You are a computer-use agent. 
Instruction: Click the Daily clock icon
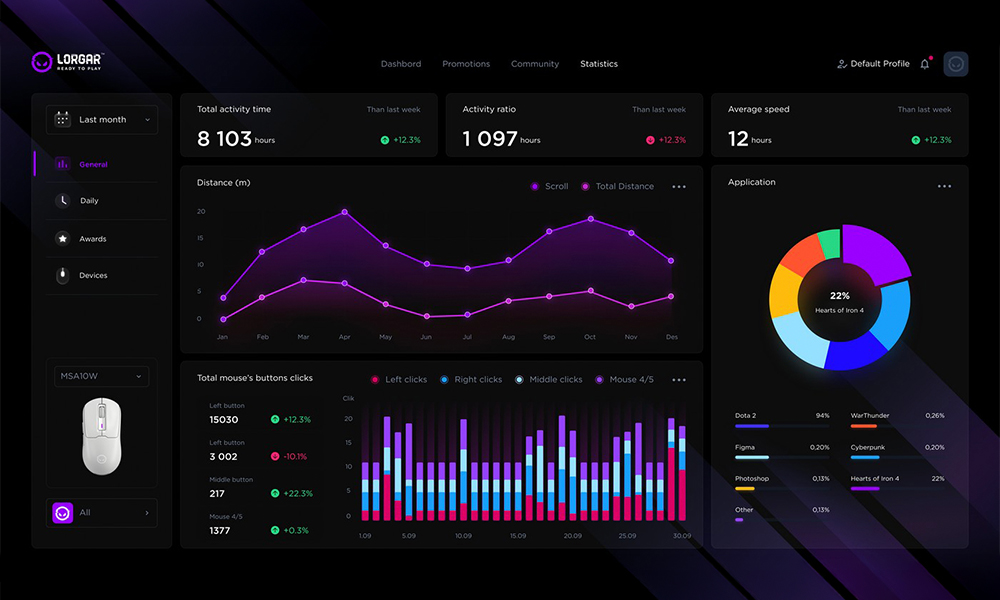[x=62, y=200]
